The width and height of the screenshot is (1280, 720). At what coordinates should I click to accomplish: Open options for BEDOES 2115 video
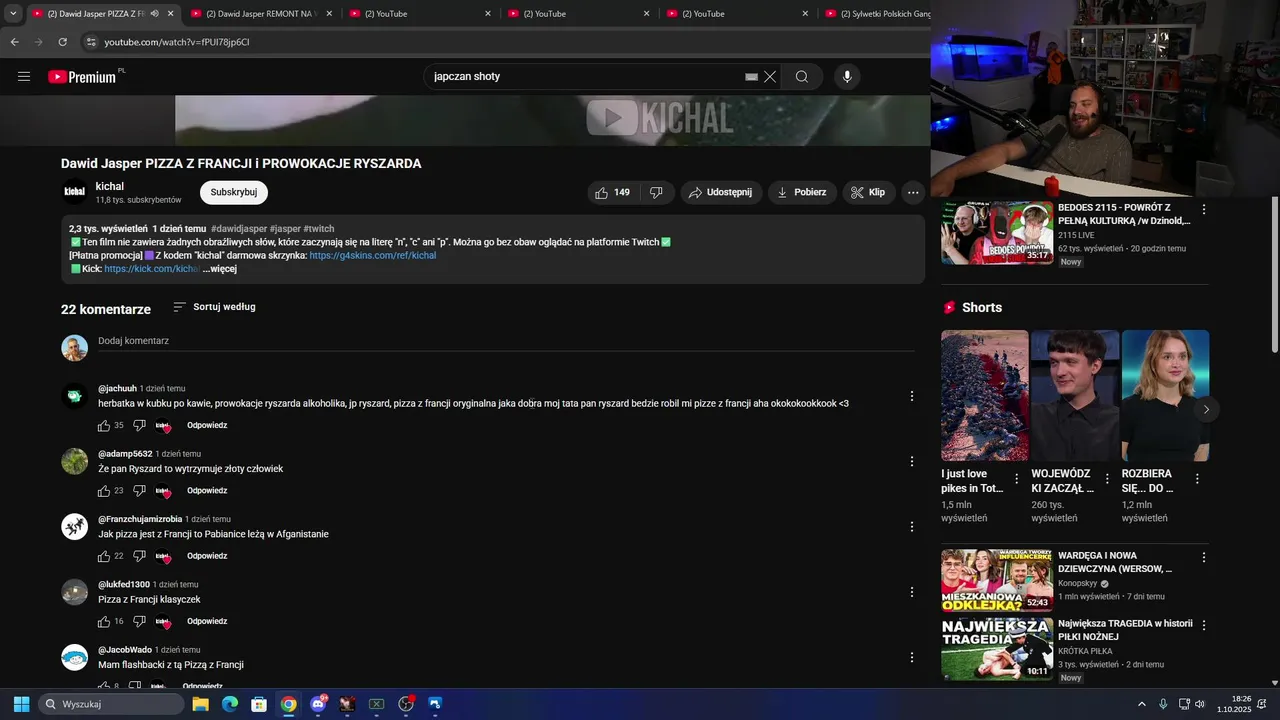pos(1204,210)
